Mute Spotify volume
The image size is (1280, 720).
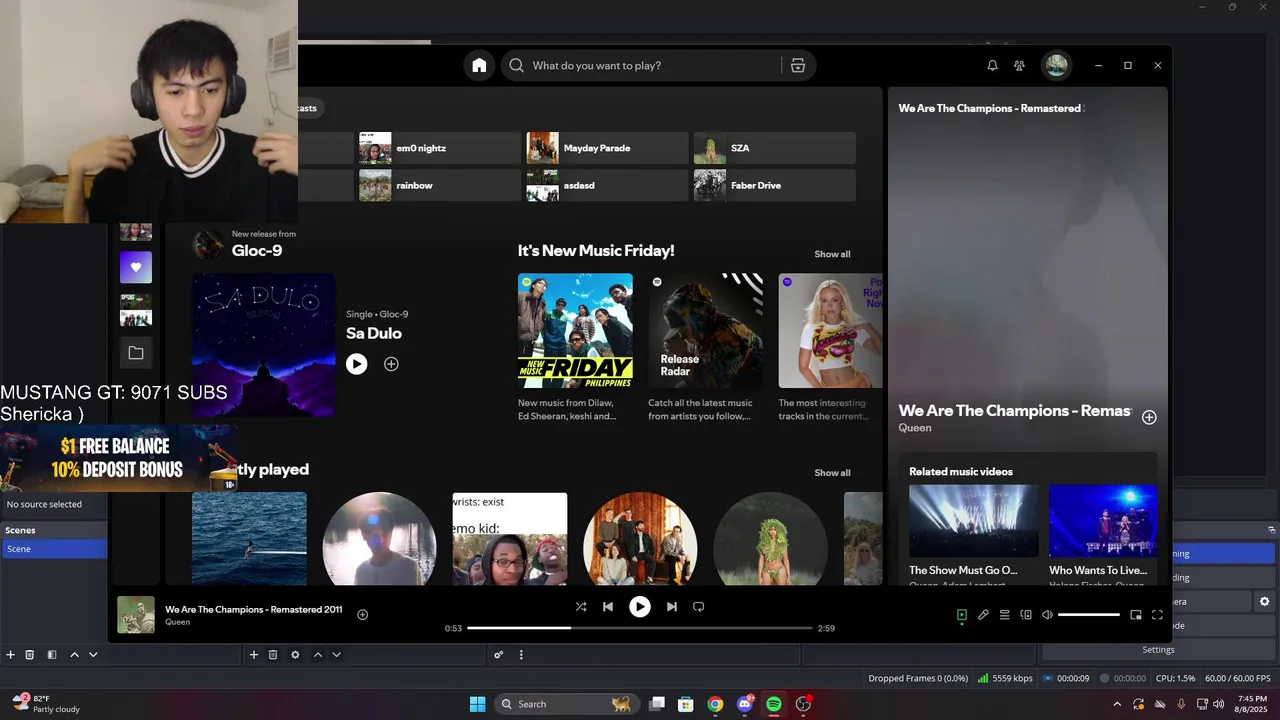pos(1047,615)
